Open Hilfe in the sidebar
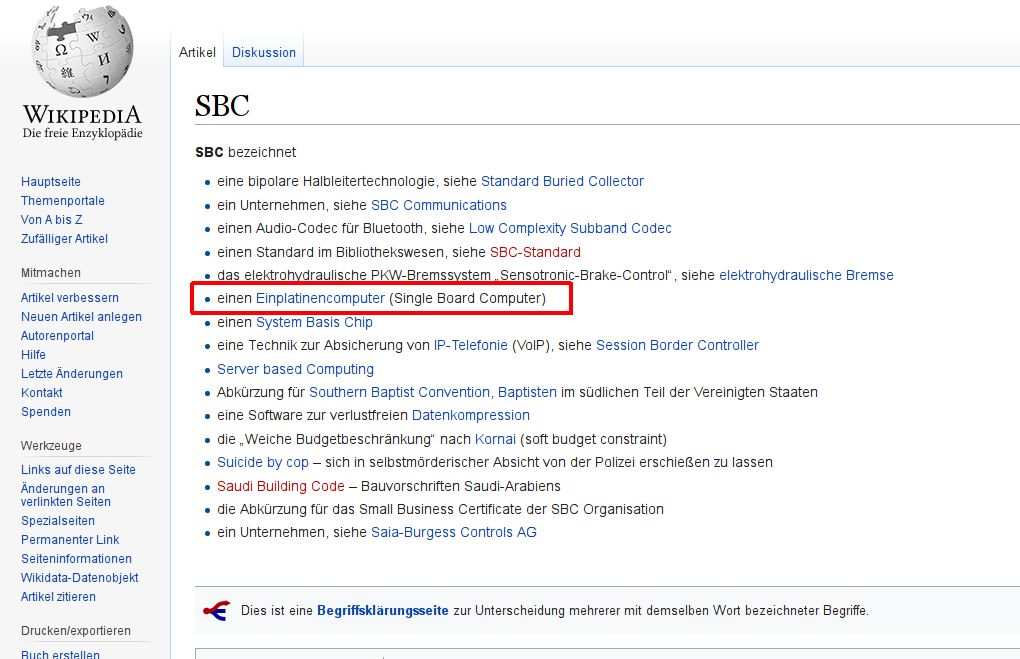 pyautogui.click(x=33, y=354)
